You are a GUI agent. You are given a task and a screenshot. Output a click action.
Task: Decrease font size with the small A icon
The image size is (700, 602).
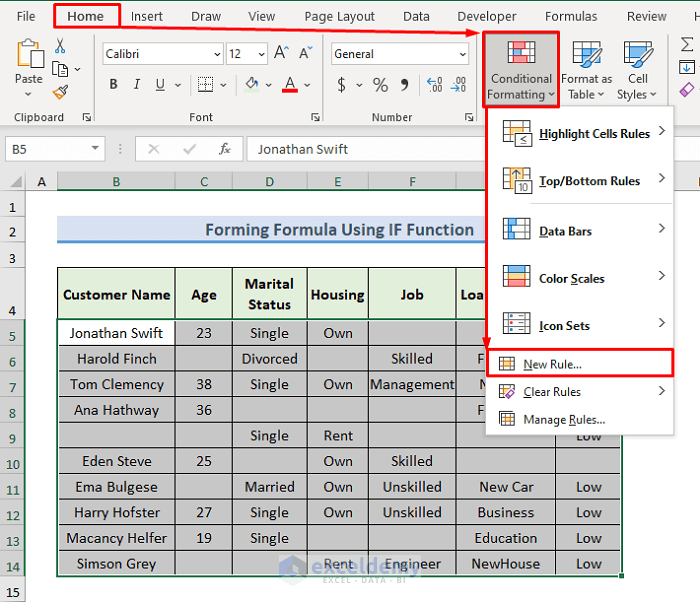306,53
